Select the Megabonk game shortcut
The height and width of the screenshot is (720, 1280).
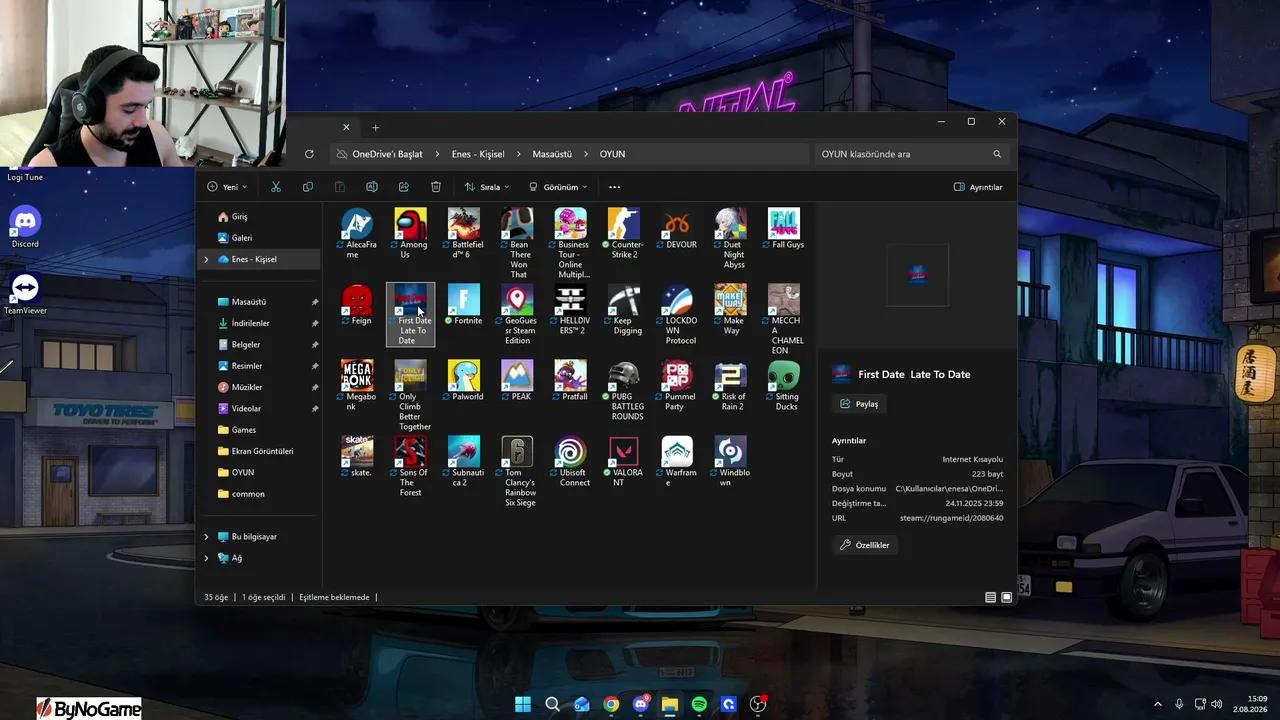[x=357, y=386]
